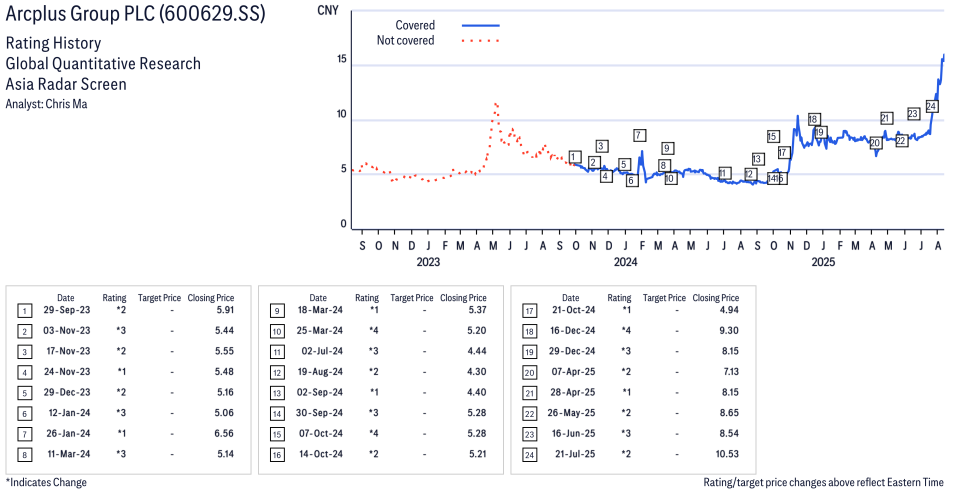Click the 5.91 closing price value
The width and height of the screenshot is (955, 489).
tap(225, 310)
